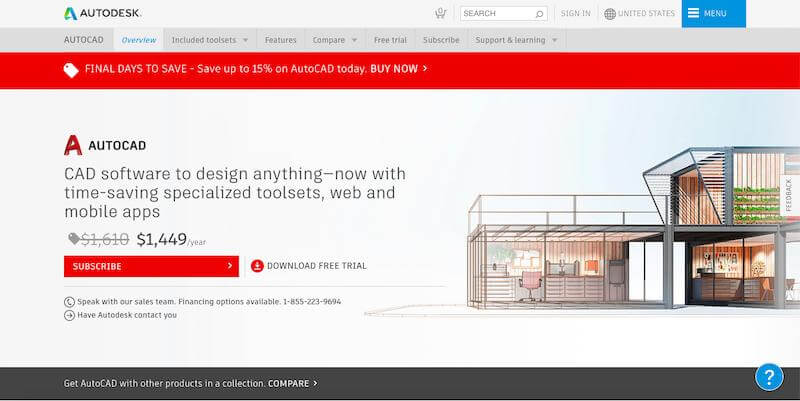Go to the Free trial tab
Screen dimensions: 800x401
tap(390, 40)
